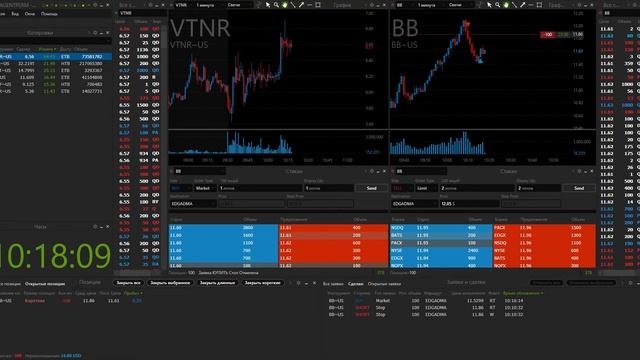Open BB chart style dropdown 'Свечи'
The width and height of the screenshot is (640, 360).
(461, 5)
